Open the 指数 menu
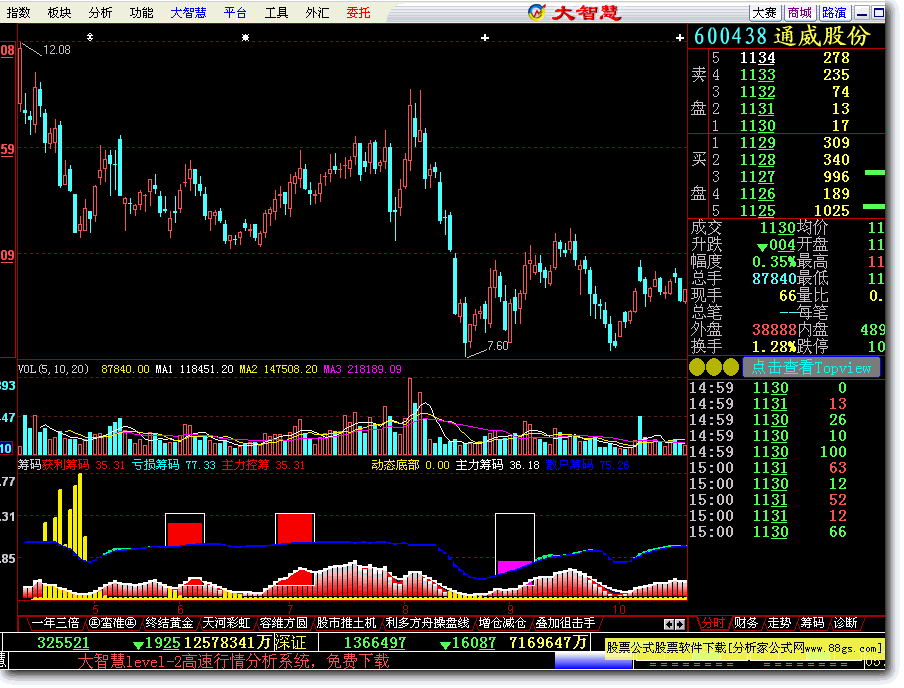This screenshot has height=688, width=904. (x=18, y=12)
